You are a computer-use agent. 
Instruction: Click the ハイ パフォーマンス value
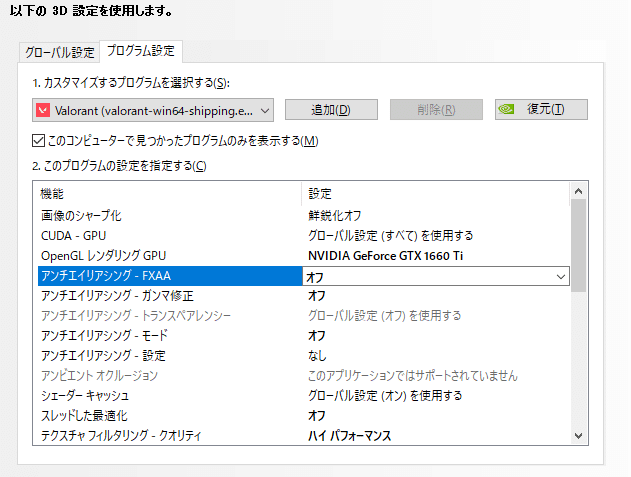350,436
